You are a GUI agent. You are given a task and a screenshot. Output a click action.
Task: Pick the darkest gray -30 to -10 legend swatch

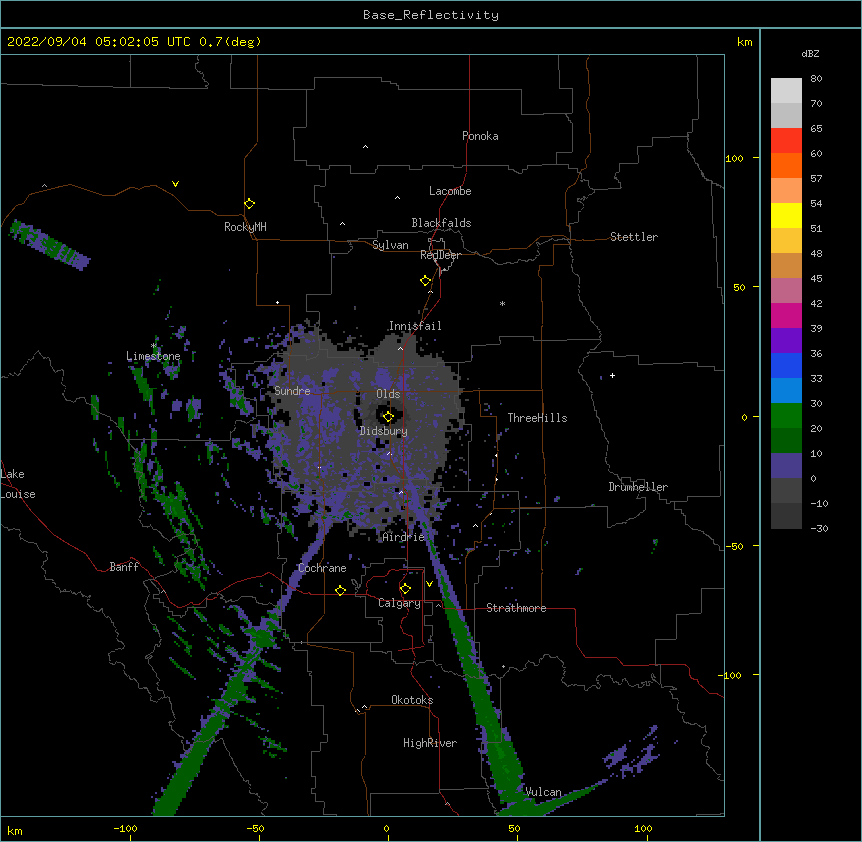click(786, 516)
